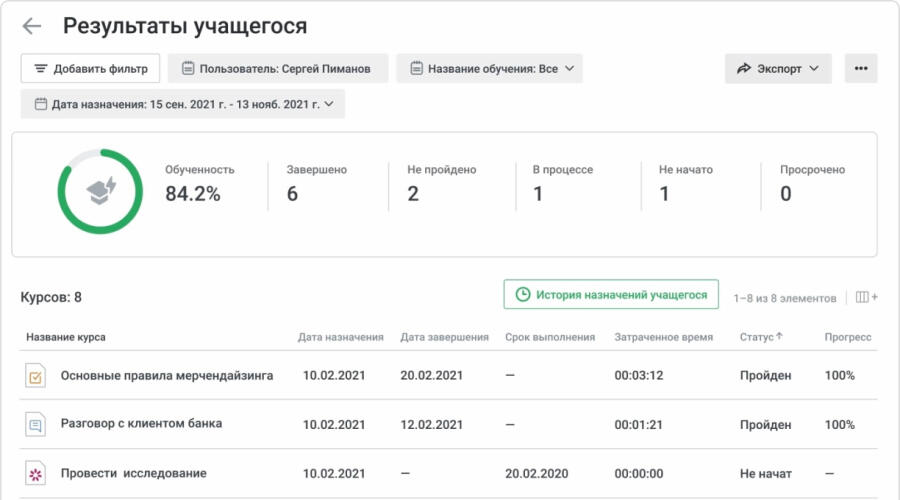Go back with the left arrow icon

pos(32,26)
